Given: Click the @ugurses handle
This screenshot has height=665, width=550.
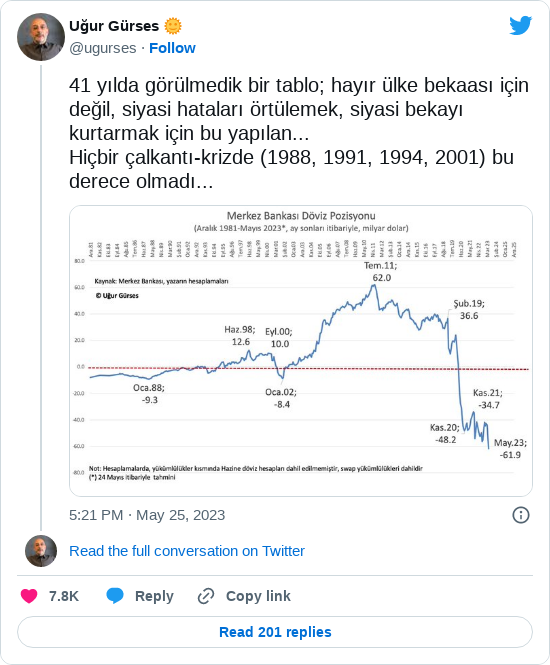Looking at the screenshot, I should click(x=103, y=48).
